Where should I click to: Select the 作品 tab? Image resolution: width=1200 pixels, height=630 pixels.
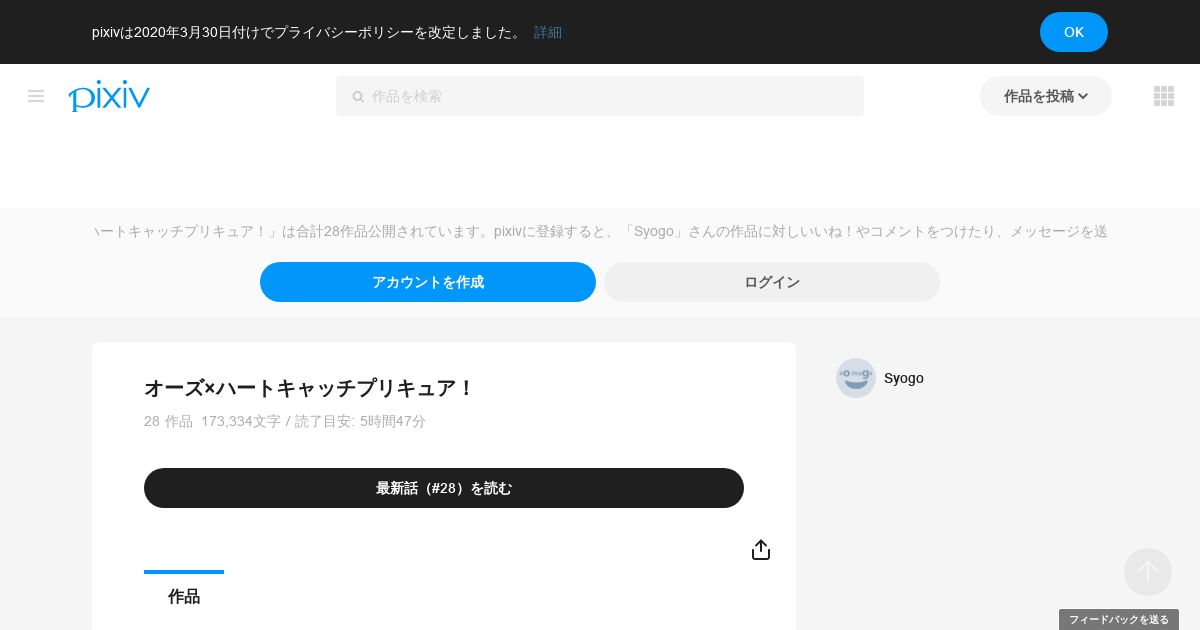coord(184,596)
